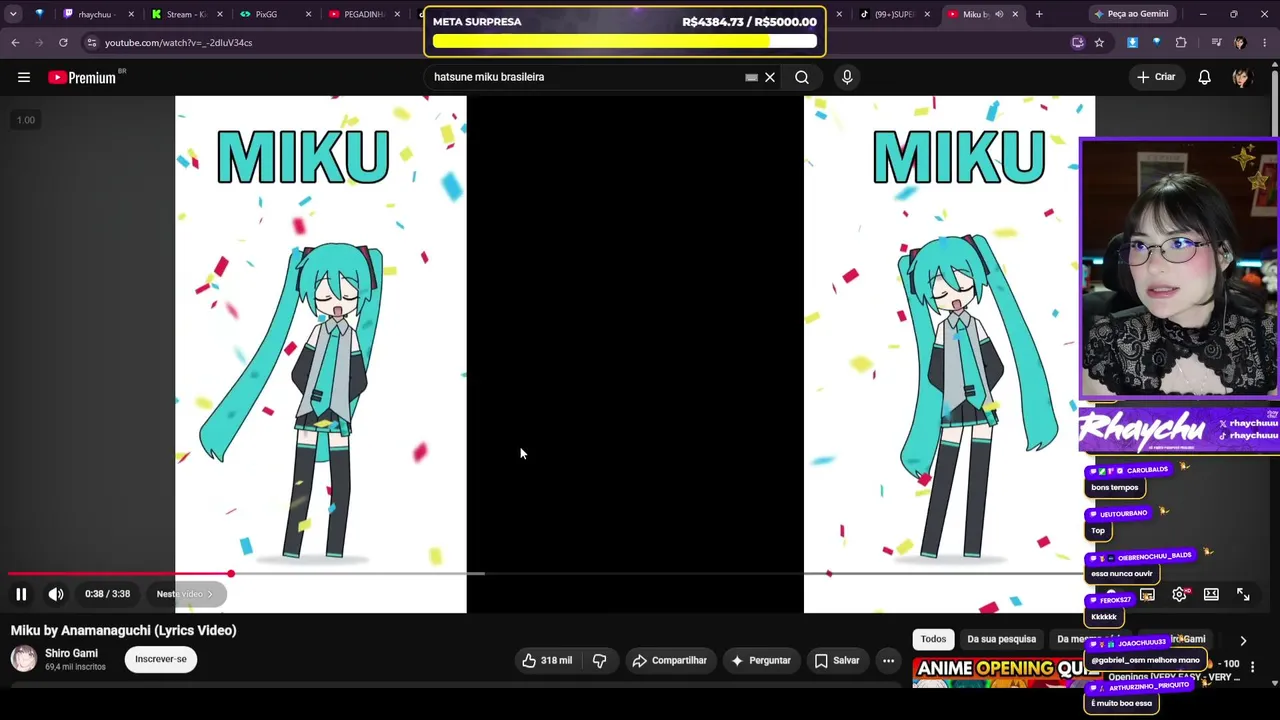Bookmark this page with star icon
The width and height of the screenshot is (1280, 720).
pyautogui.click(x=1099, y=42)
